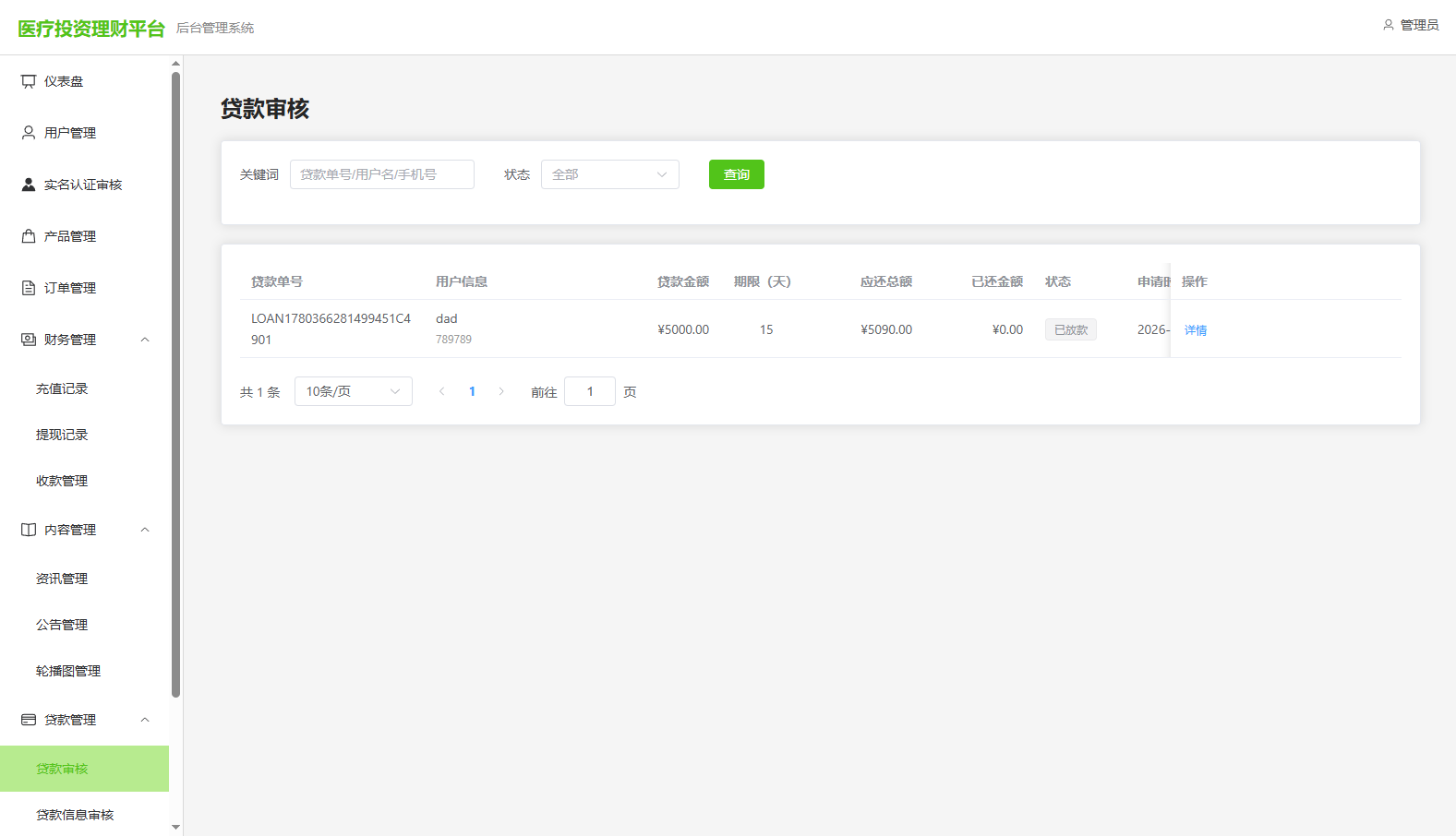Open the 状态 全部 dropdown
1456x836 pixels.
(610, 174)
